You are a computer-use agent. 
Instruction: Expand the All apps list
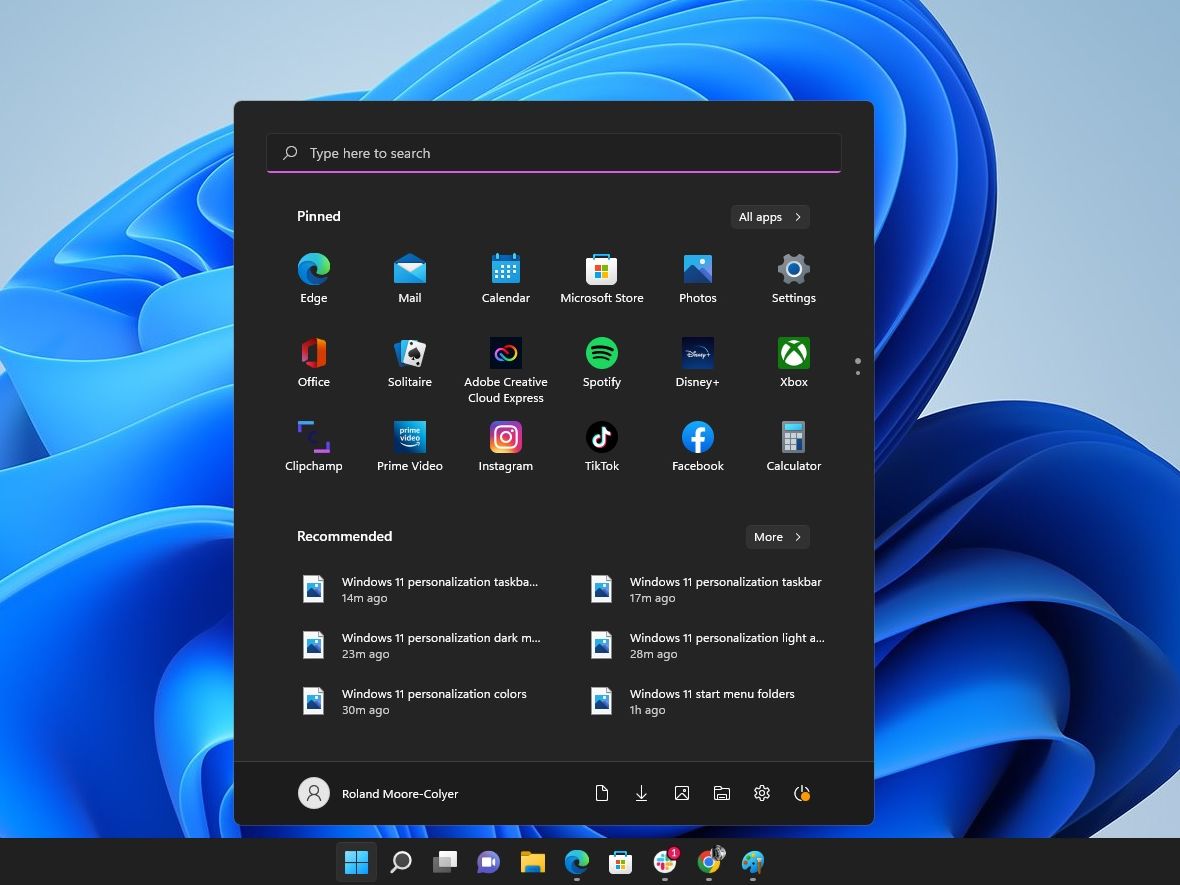[769, 216]
